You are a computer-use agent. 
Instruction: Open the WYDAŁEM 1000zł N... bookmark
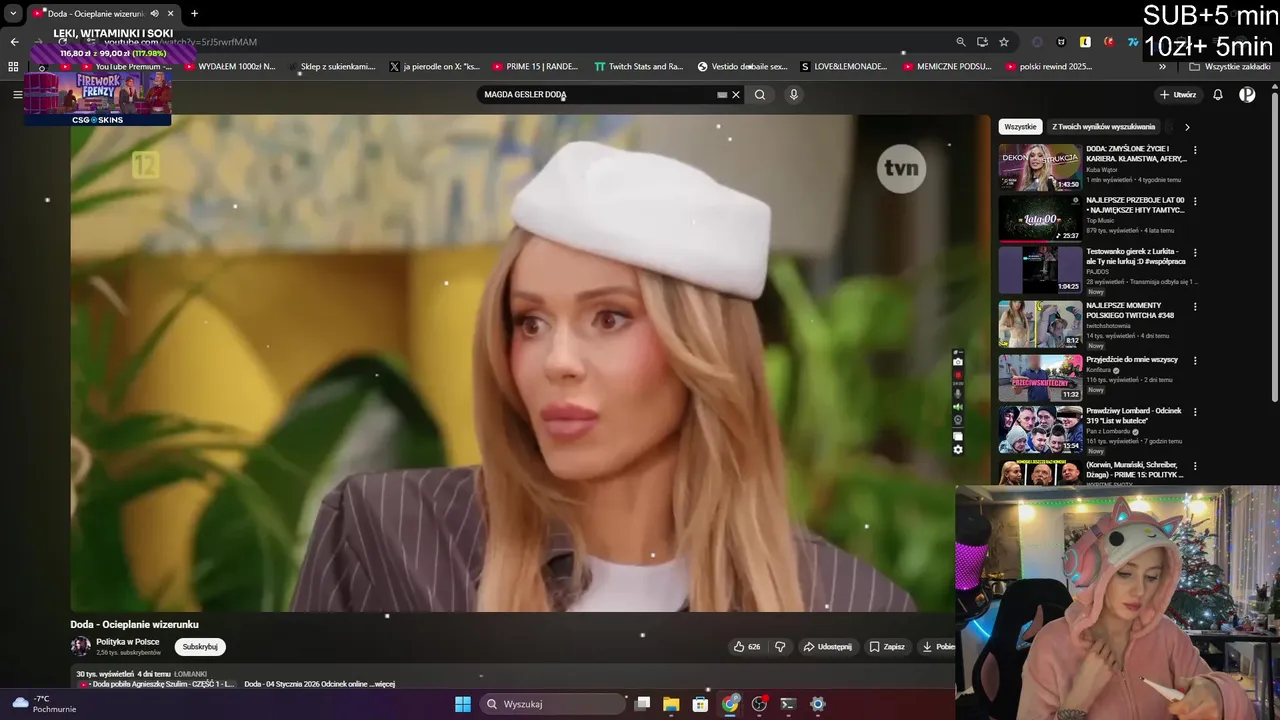point(229,67)
